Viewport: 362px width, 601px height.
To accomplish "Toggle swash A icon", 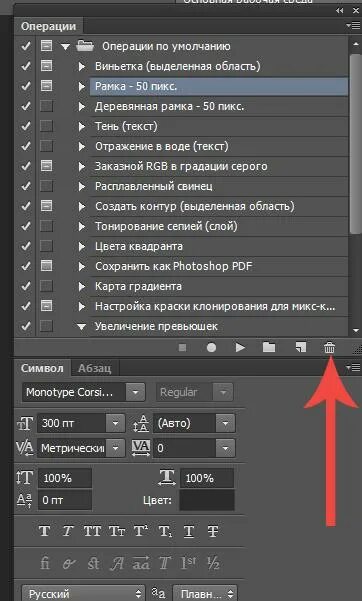I will [x=117, y=563].
